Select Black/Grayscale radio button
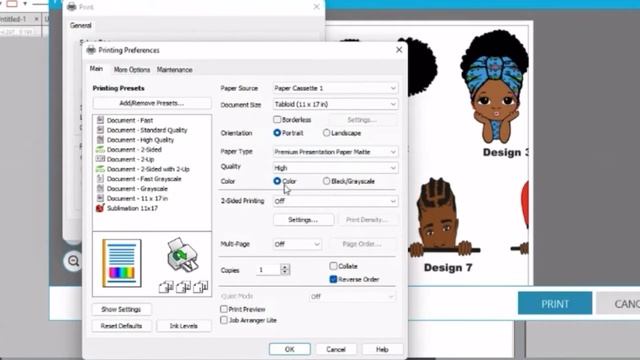This screenshot has width=640, height=360. tap(326, 181)
